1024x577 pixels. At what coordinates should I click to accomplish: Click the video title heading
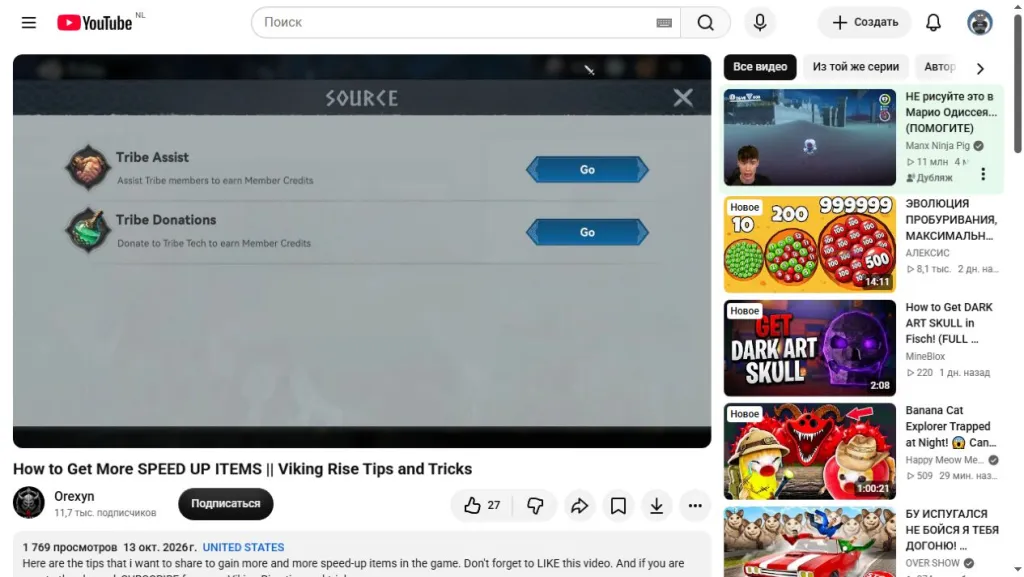pyautogui.click(x=242, y=469)
